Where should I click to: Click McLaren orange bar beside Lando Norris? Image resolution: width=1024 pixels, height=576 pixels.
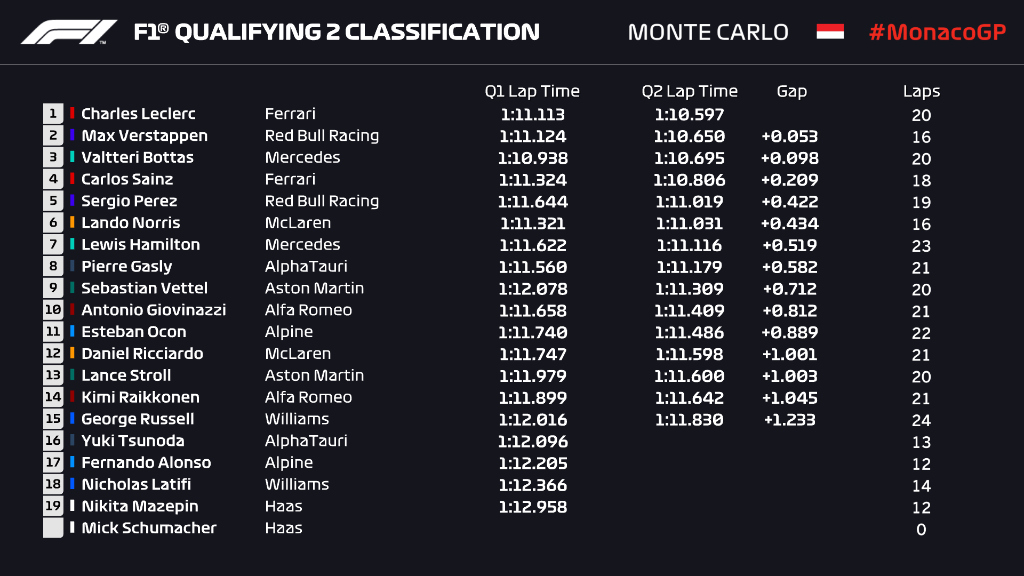point(72,222)
